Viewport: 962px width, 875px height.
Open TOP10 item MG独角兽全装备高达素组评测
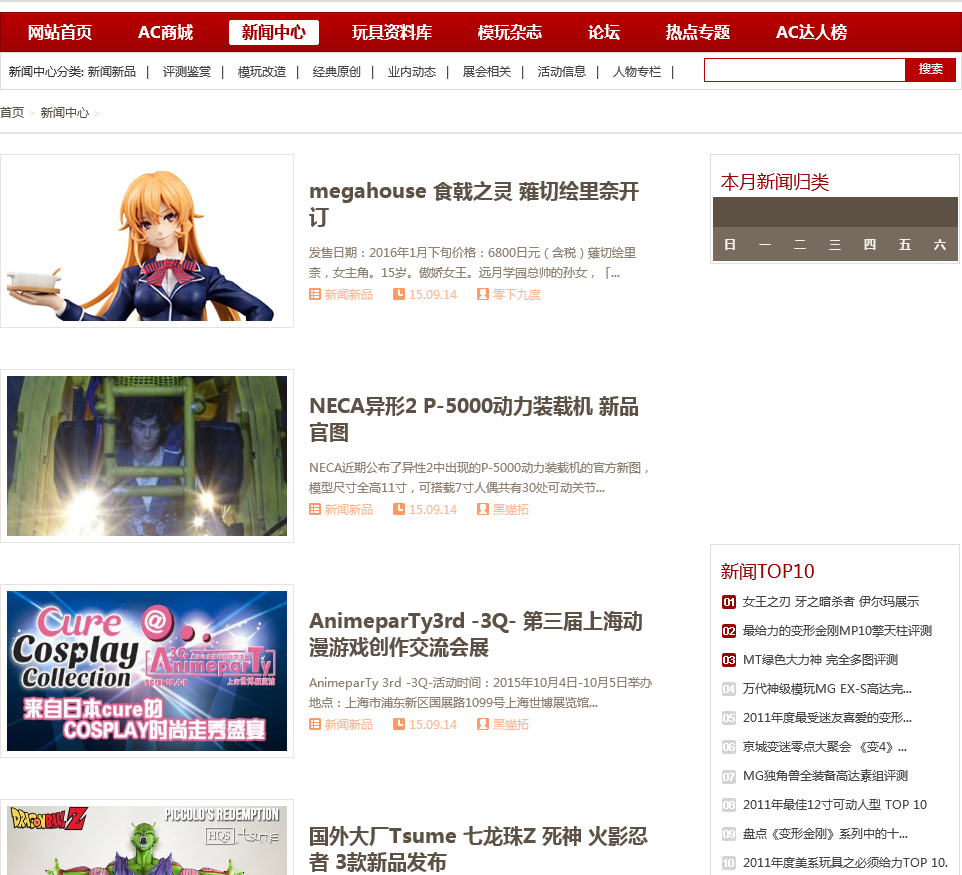pos(825,776)
